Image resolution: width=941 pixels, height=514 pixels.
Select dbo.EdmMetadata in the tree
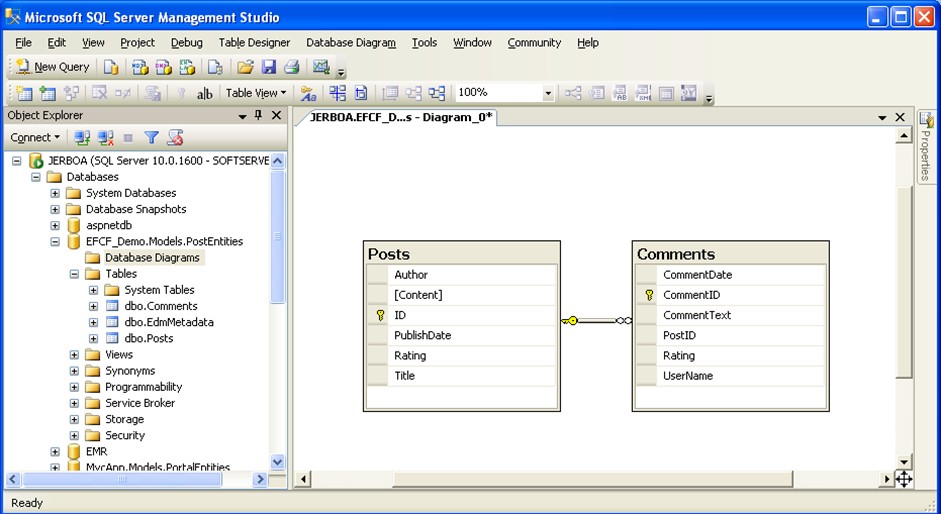(x=169, y=322)
